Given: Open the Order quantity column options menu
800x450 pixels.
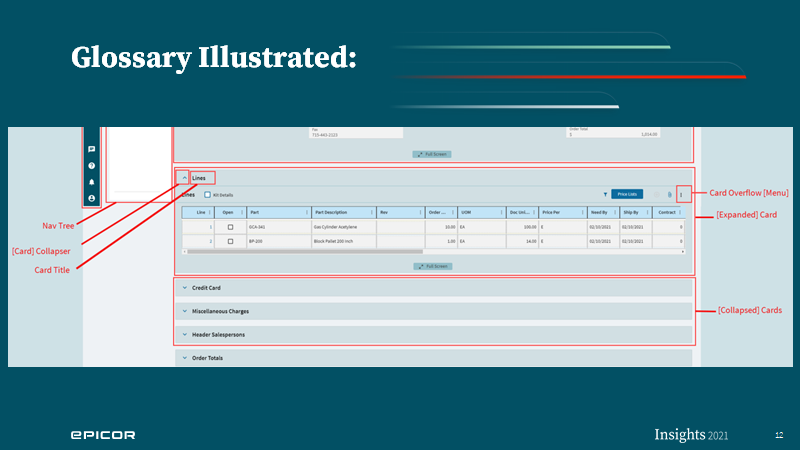Looking at the screenshot, I should point(453,212).
